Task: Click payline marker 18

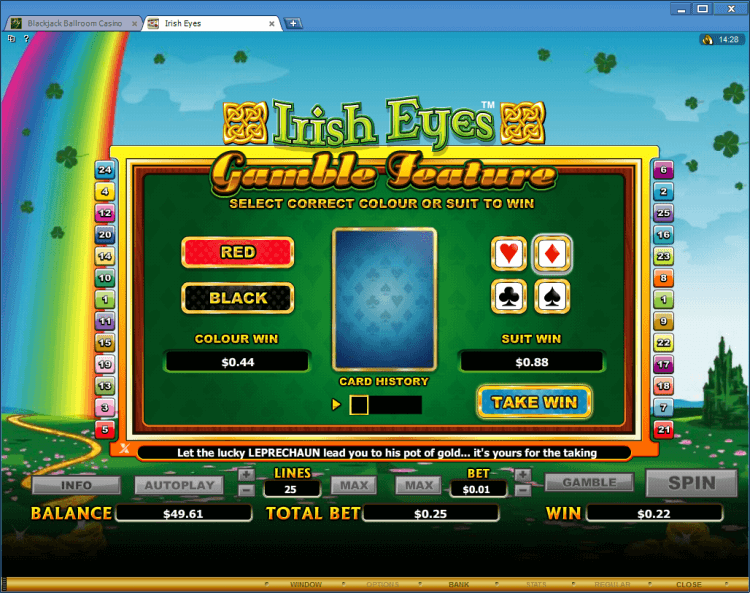Action: tap(663, 385)
